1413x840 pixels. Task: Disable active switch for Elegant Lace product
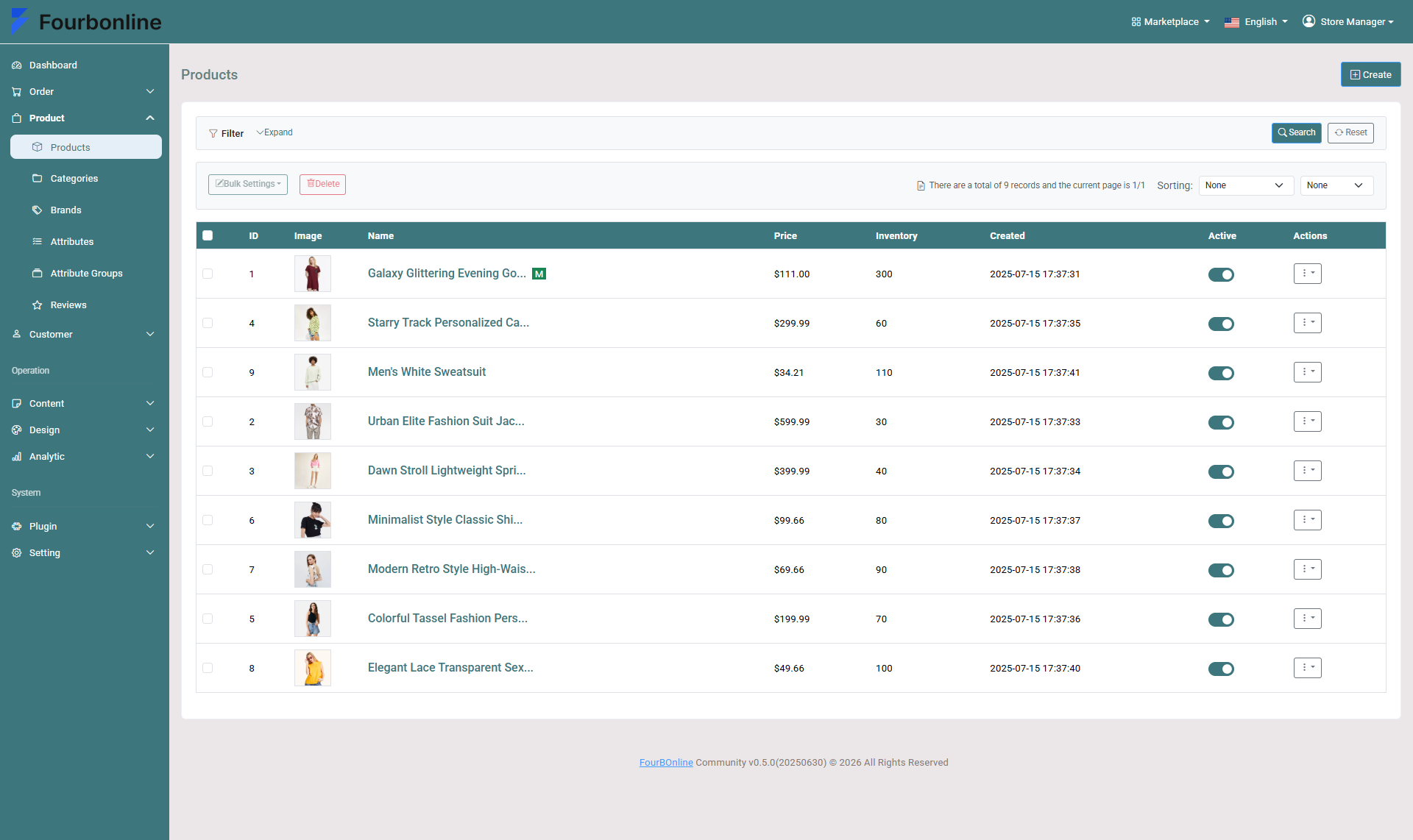pos(1221,669)
